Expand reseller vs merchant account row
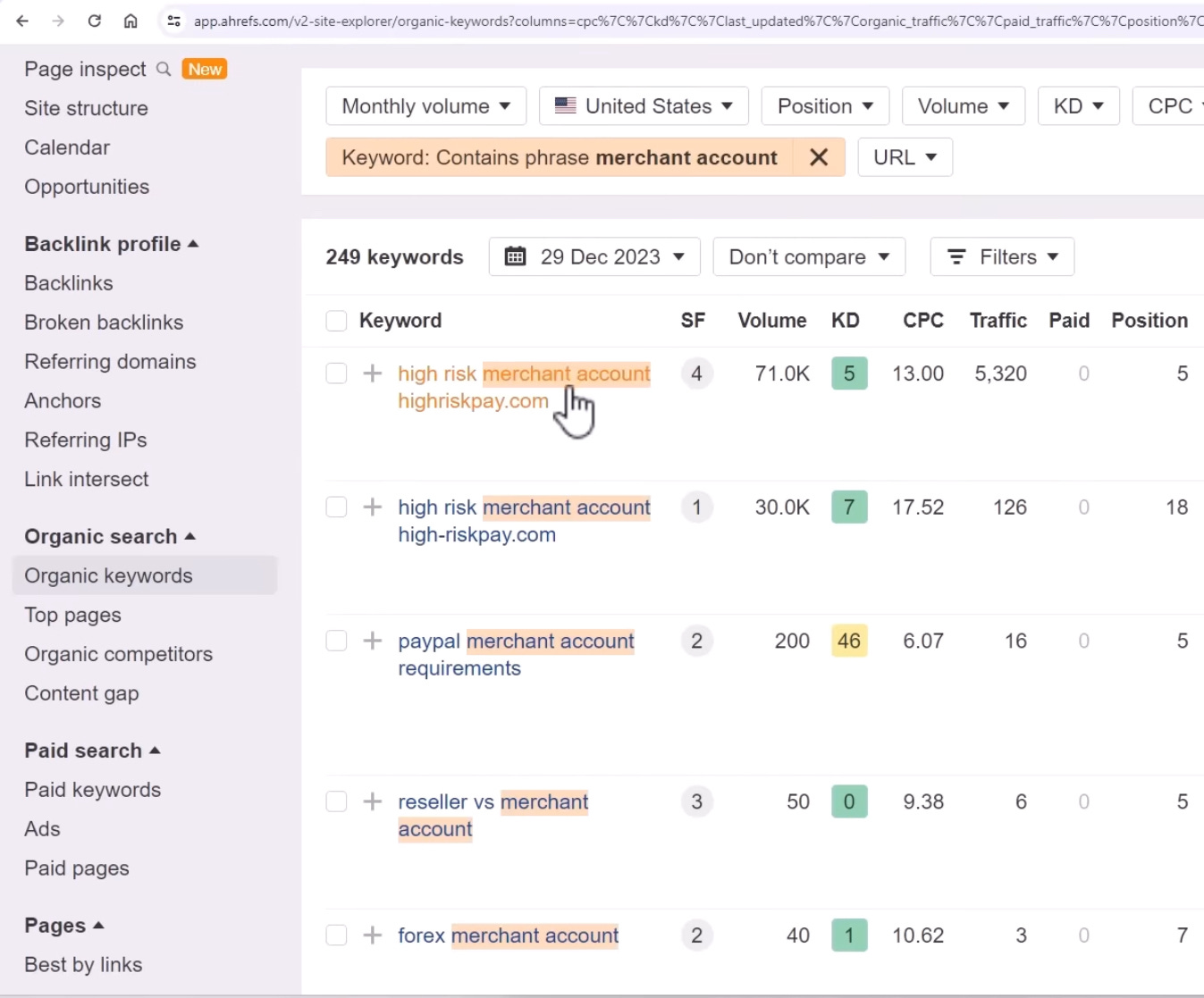Viewport: 1204px width, 998px height. pyautogui.click(x=373, y=801)
